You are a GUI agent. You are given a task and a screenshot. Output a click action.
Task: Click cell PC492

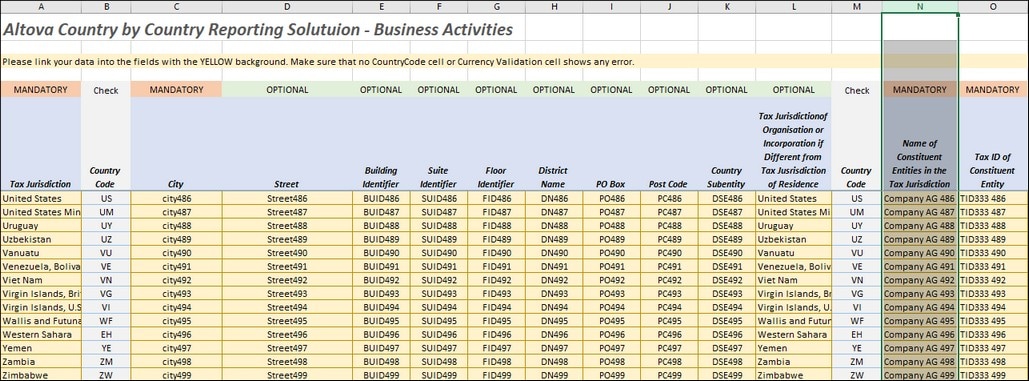(x=669, y=280)
